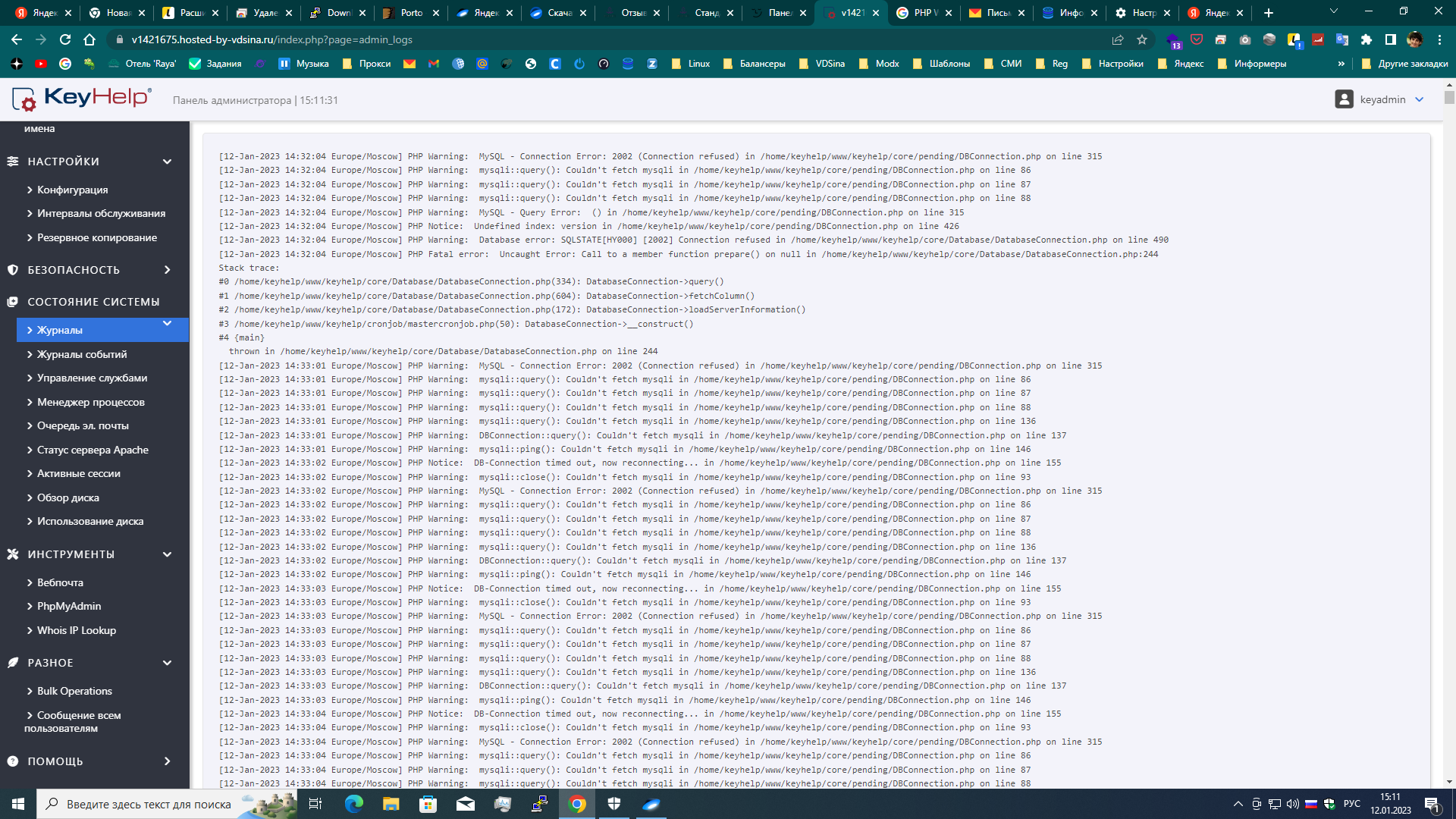1456x819 pixels.
Task: Open Журналы событий menu item
Action: [x=82, y=354]
